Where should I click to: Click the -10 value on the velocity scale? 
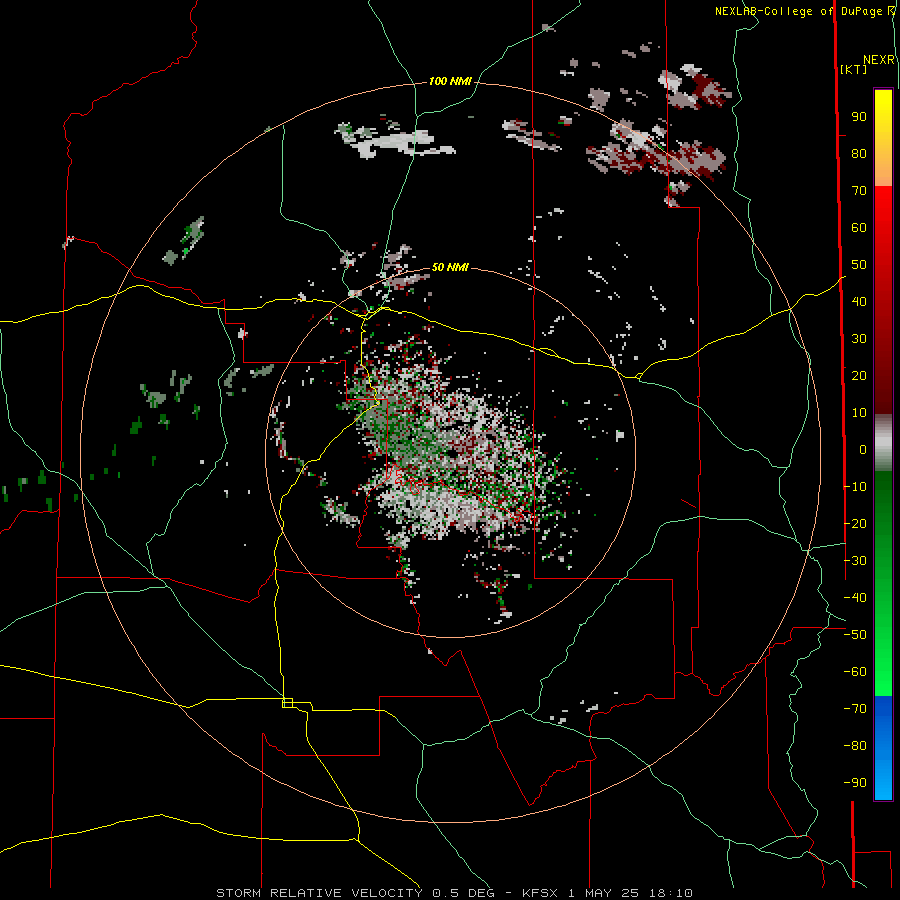click(855, 487)
